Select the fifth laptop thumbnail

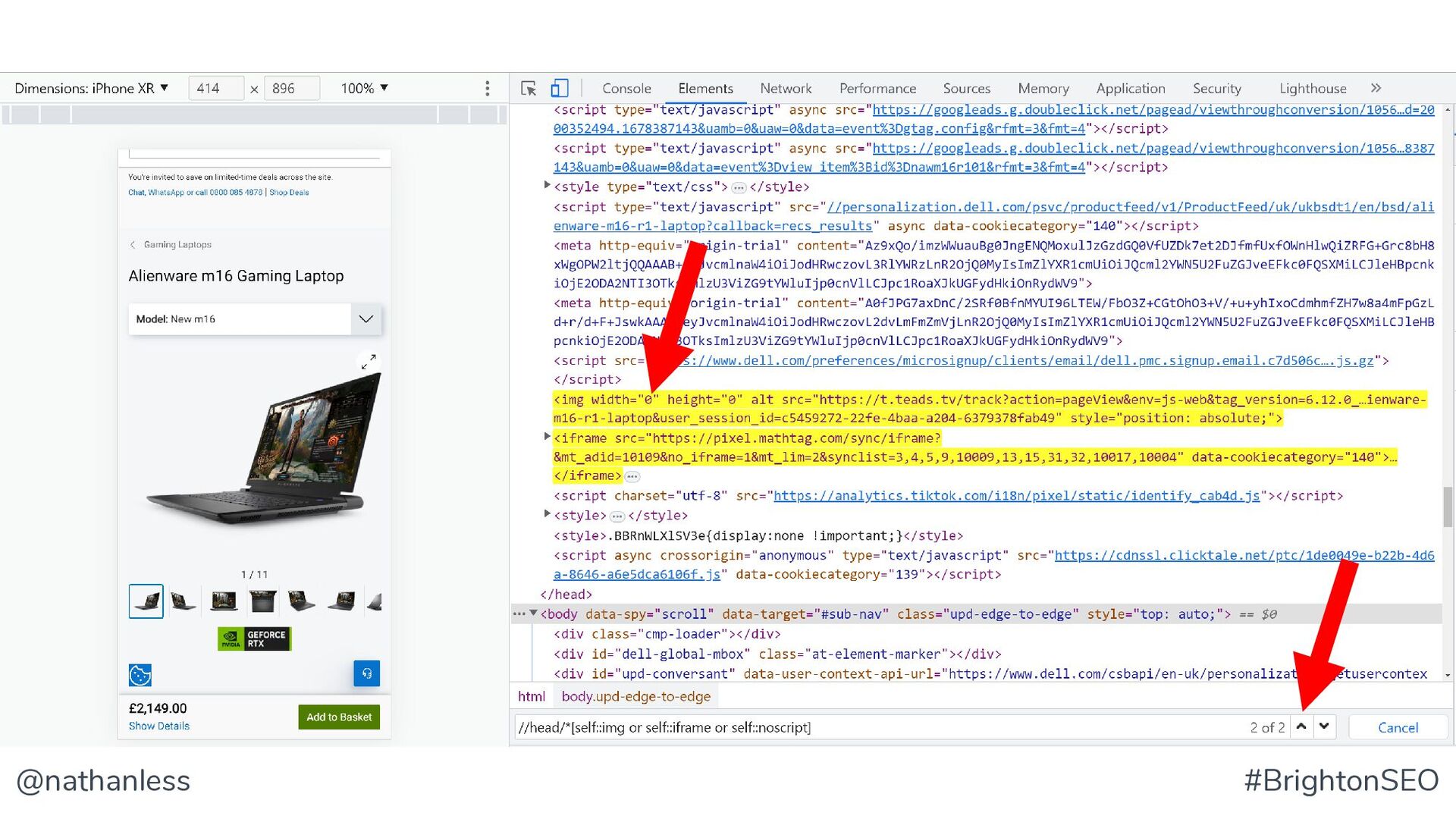[x=302, y=601]
